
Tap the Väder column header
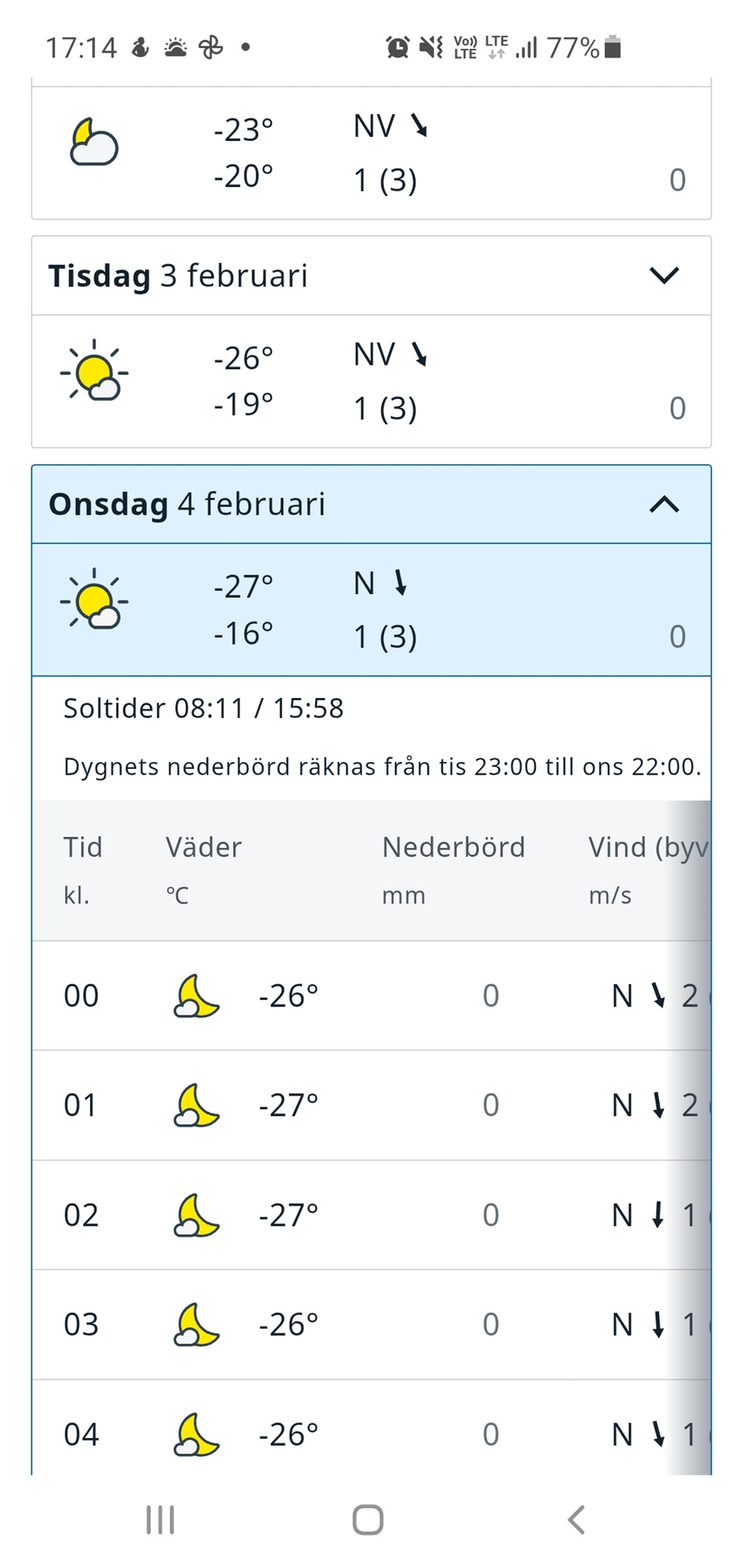coord(204,848)
